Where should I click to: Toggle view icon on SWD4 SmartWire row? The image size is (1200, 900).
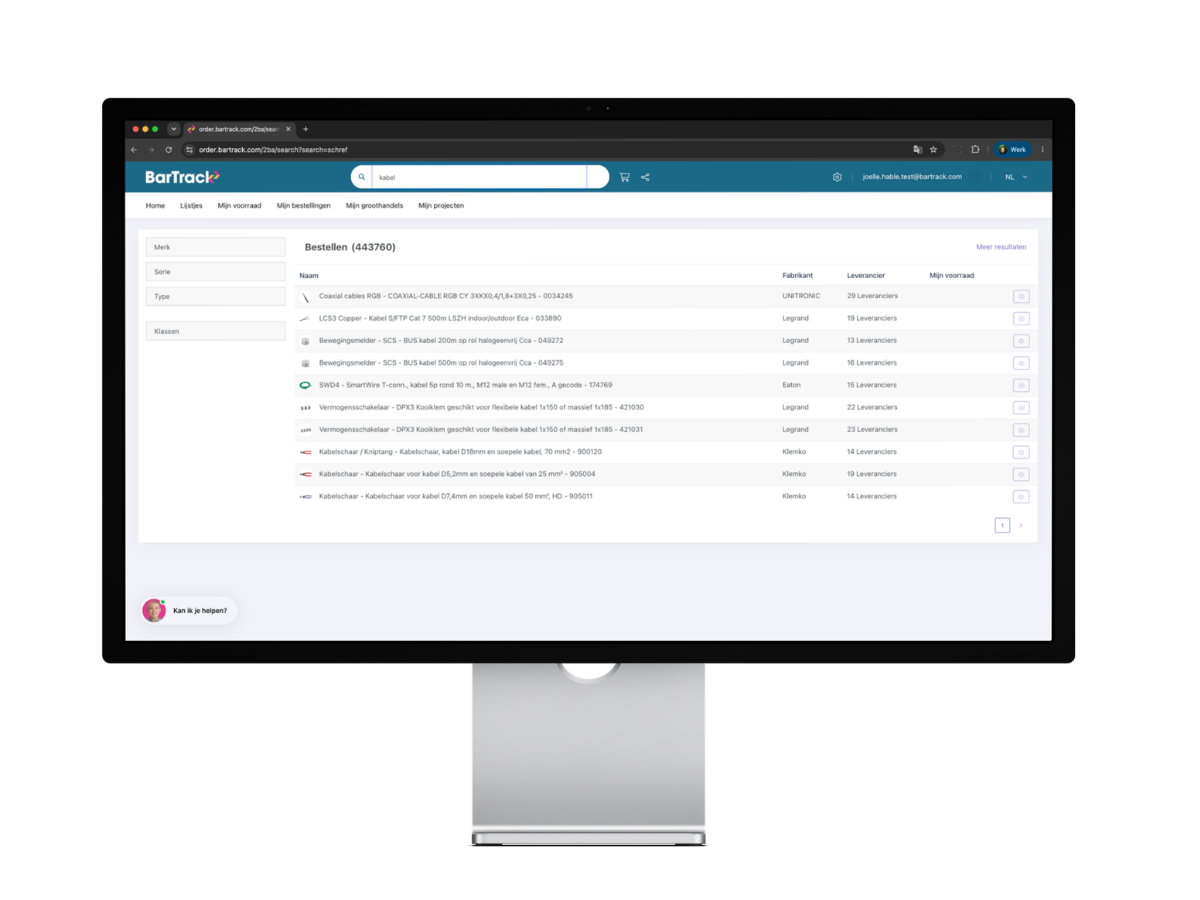[x=1021, y=385]
